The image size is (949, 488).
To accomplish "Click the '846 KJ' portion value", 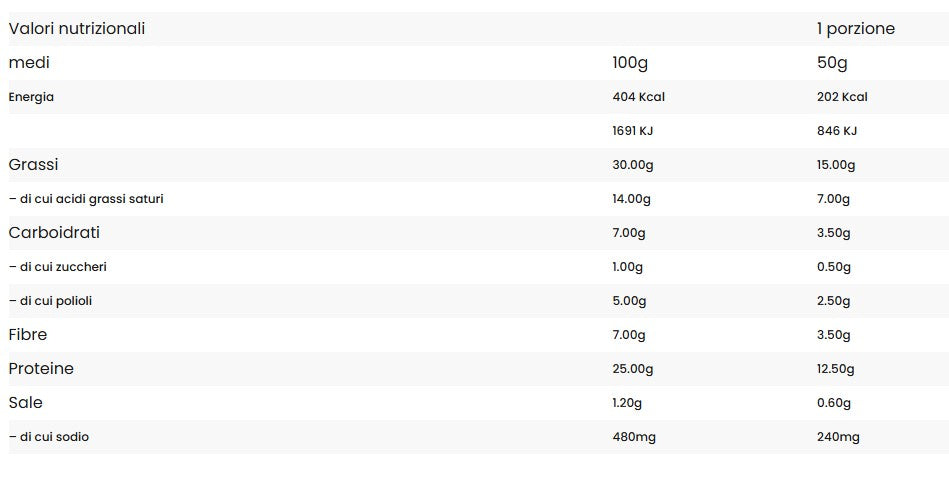I will coord(837,131).
